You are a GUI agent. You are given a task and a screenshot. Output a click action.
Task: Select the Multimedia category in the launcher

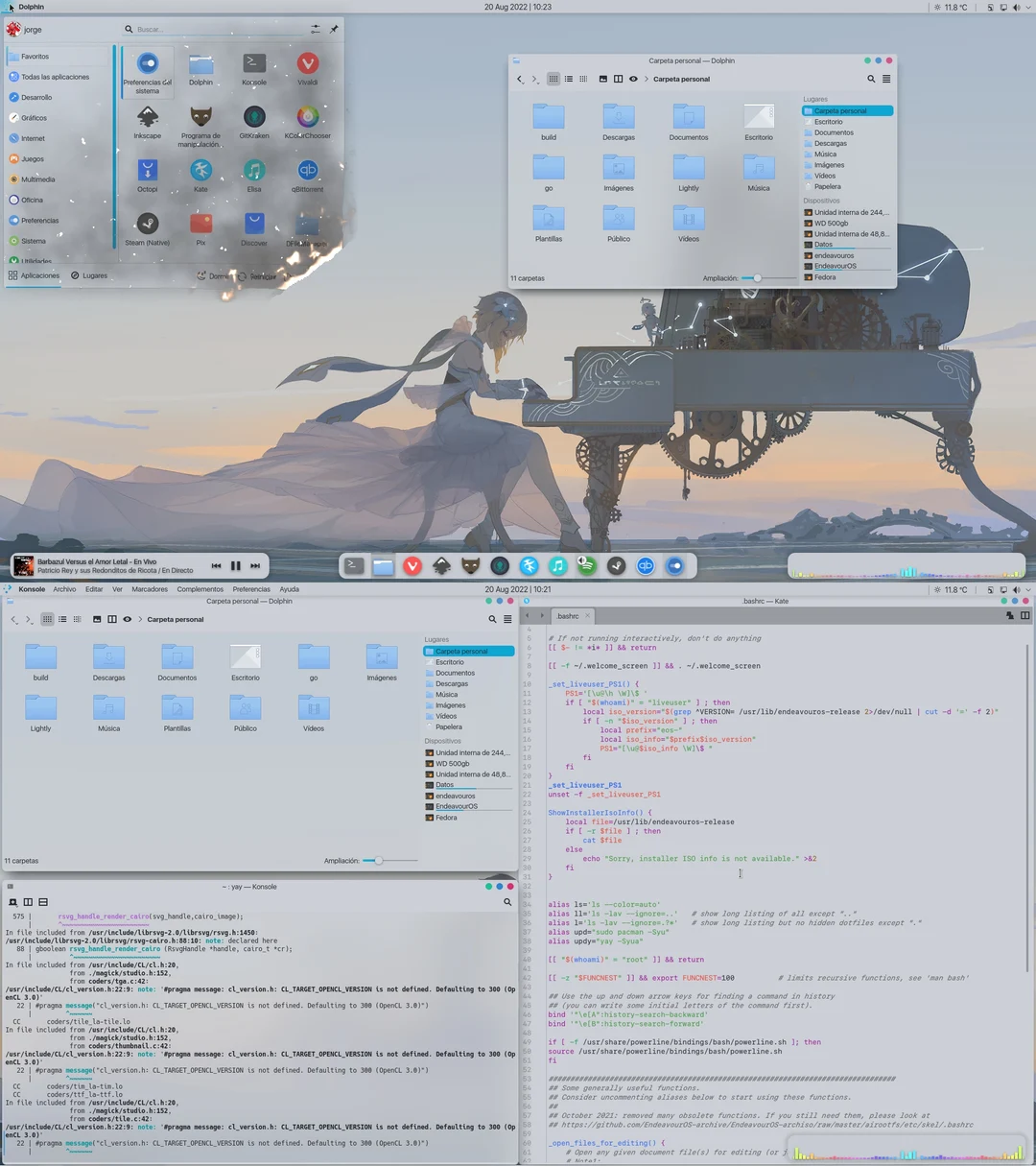tap(38, 178)
